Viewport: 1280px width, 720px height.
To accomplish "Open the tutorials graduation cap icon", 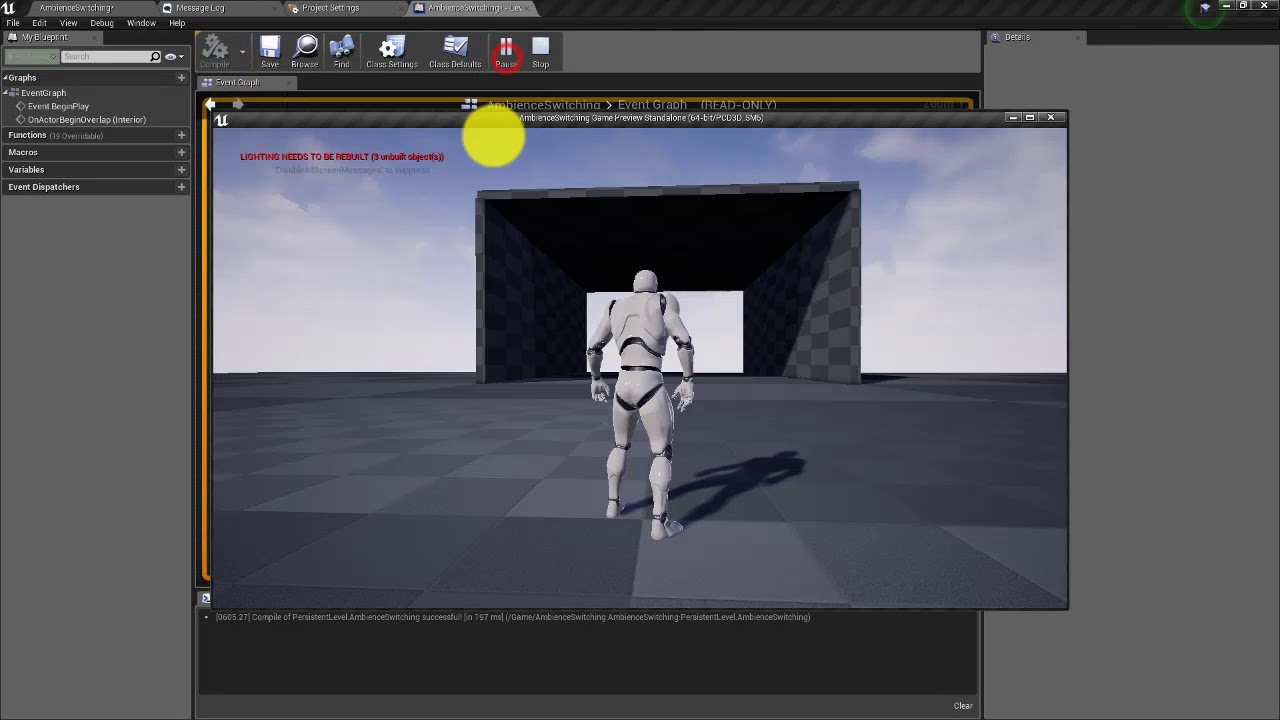I will 1205,8.
